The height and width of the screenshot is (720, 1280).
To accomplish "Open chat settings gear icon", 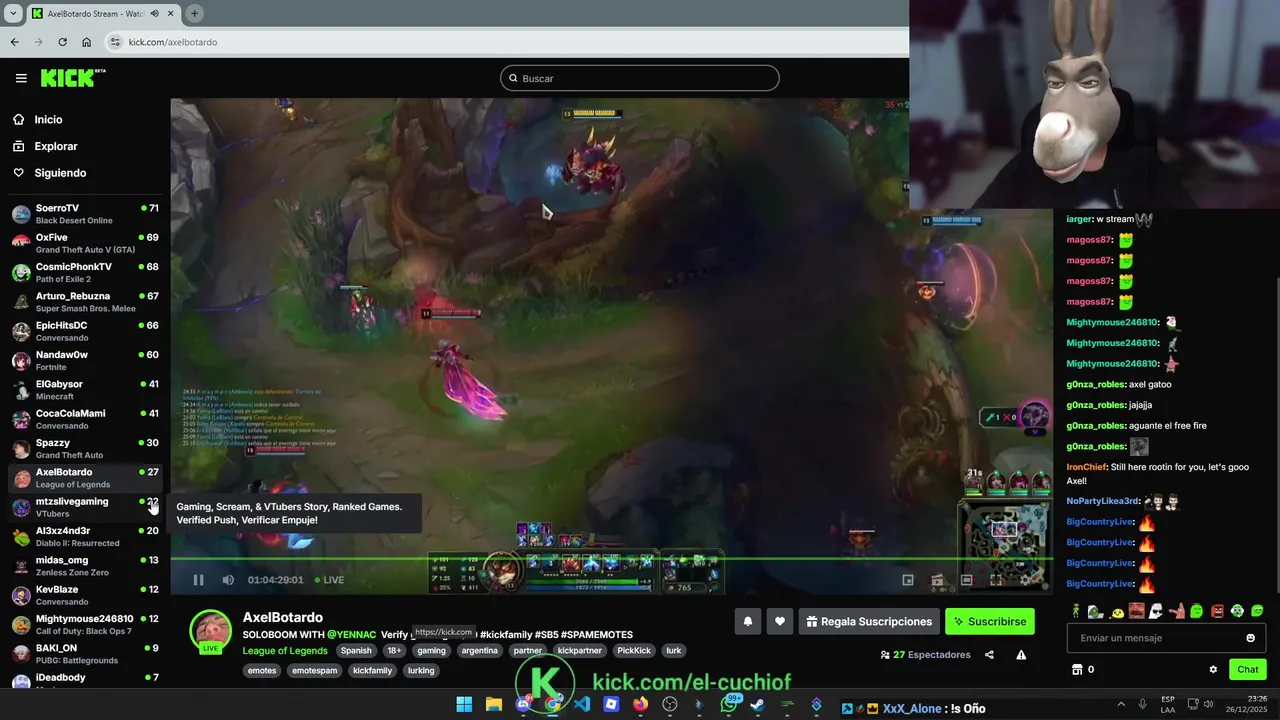I will 1213,670.
